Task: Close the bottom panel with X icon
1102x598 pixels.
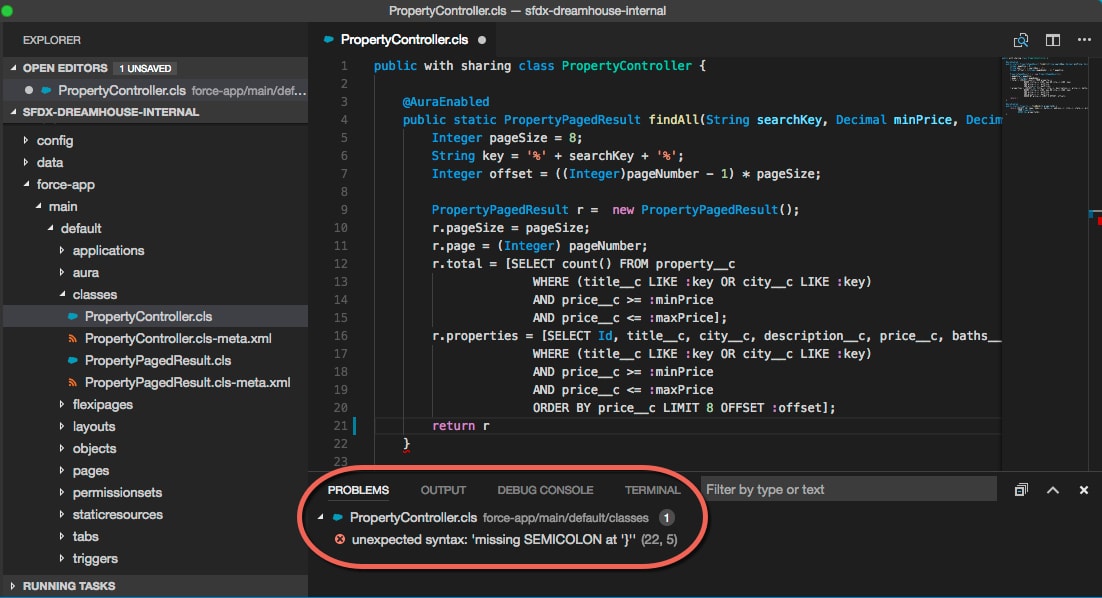Action: (1084, 490)
